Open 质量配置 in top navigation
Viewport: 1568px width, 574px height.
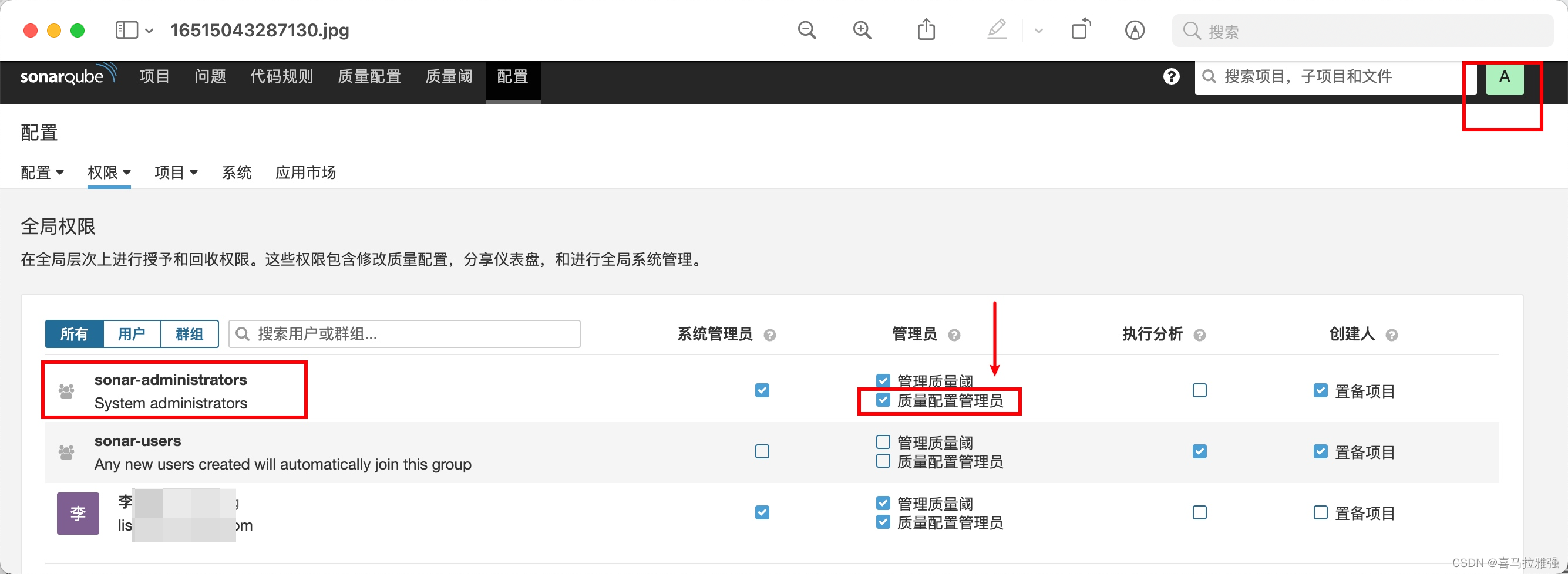point(369,77)
